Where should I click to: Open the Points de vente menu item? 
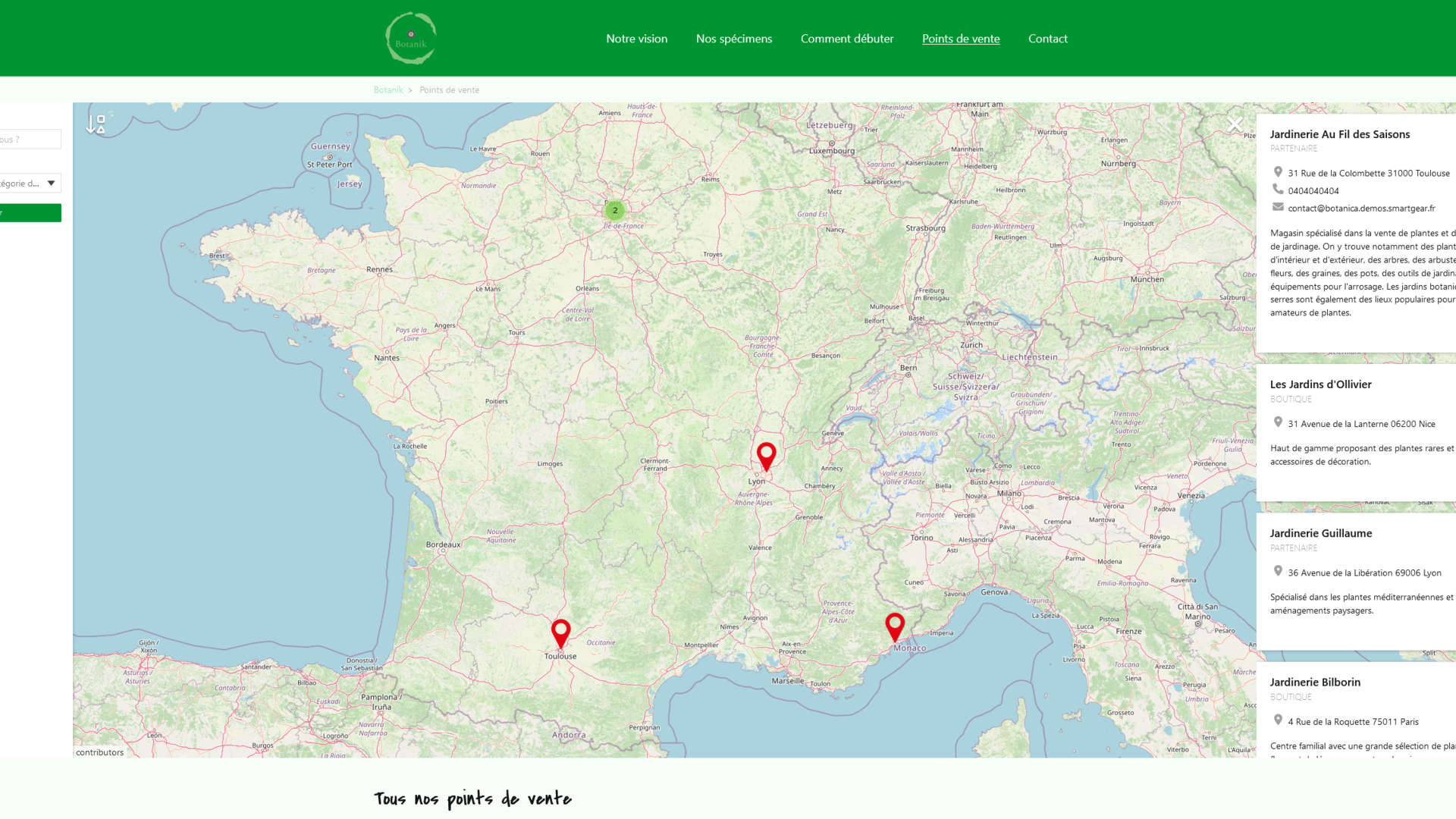(961, 39)
